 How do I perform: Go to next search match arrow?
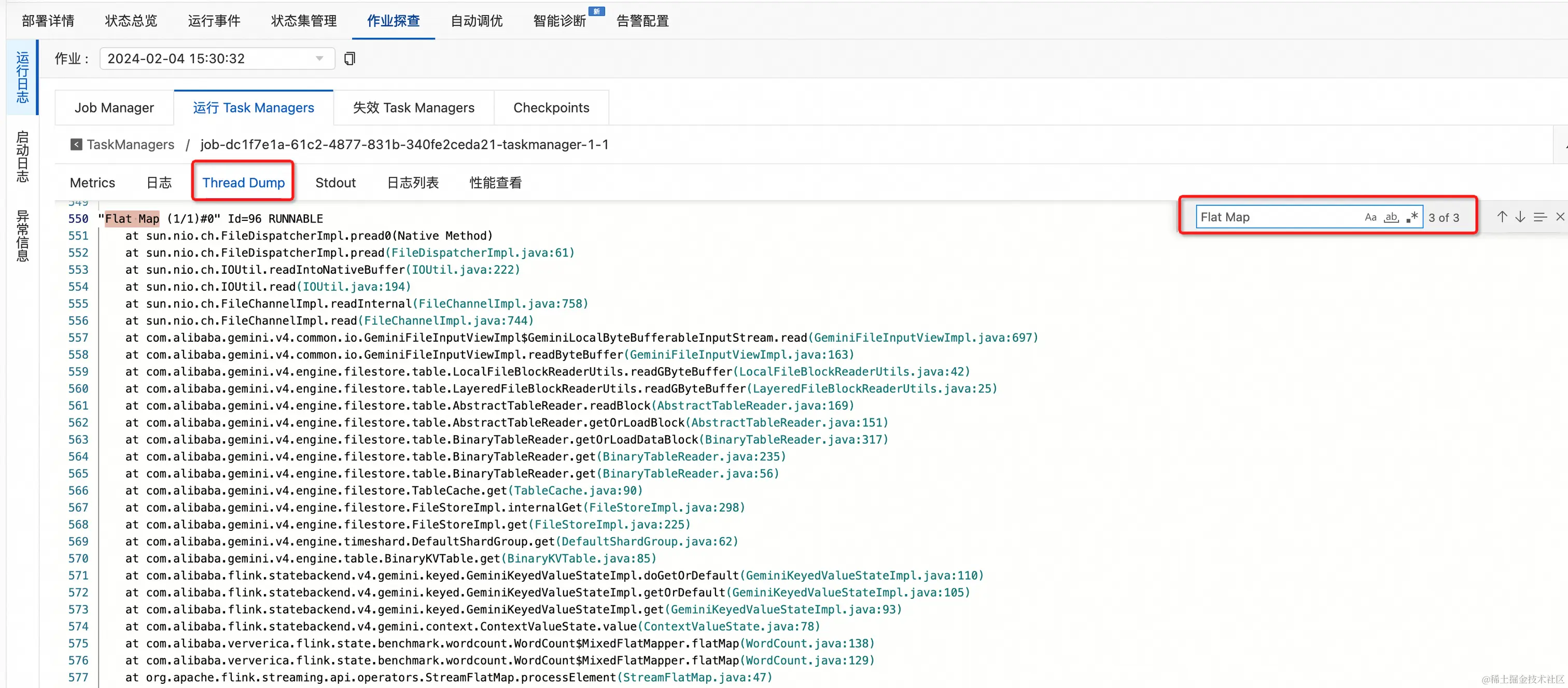1520,217
